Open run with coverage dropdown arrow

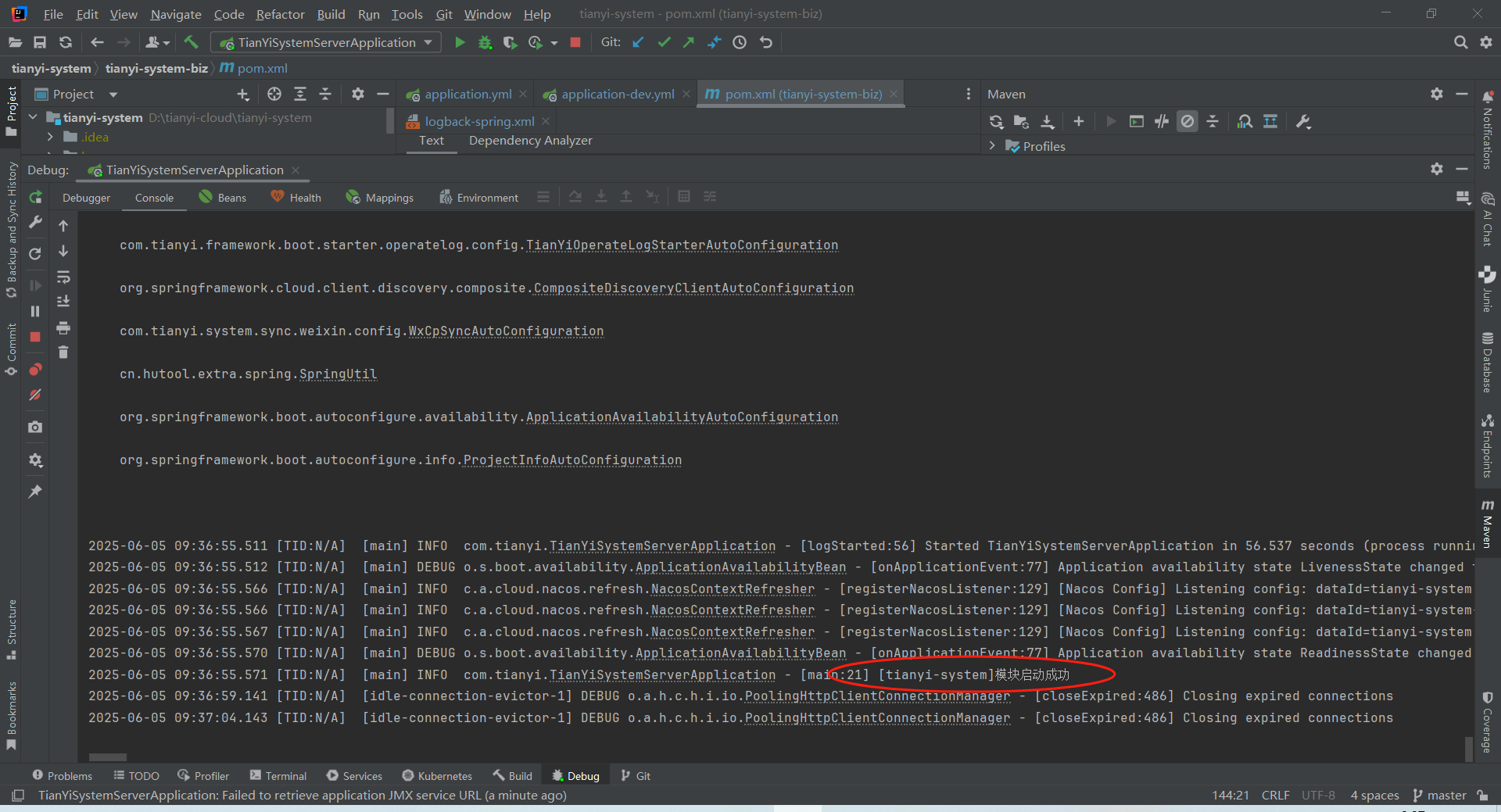pos(554,43)
